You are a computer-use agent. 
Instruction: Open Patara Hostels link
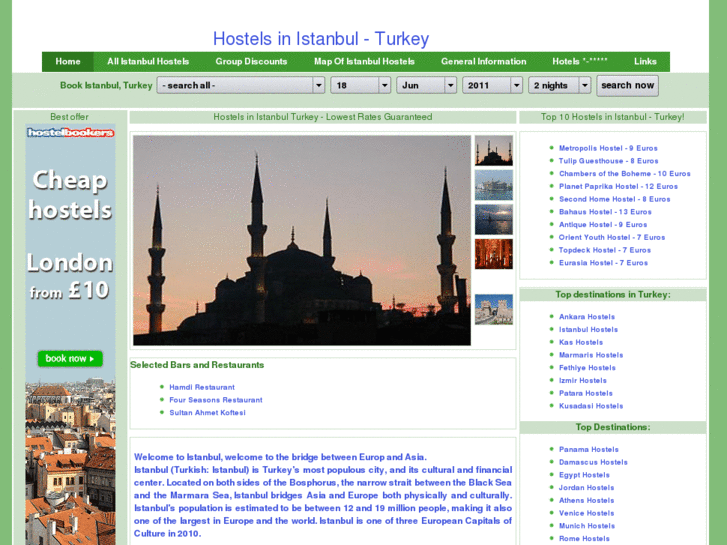point(586,393)
